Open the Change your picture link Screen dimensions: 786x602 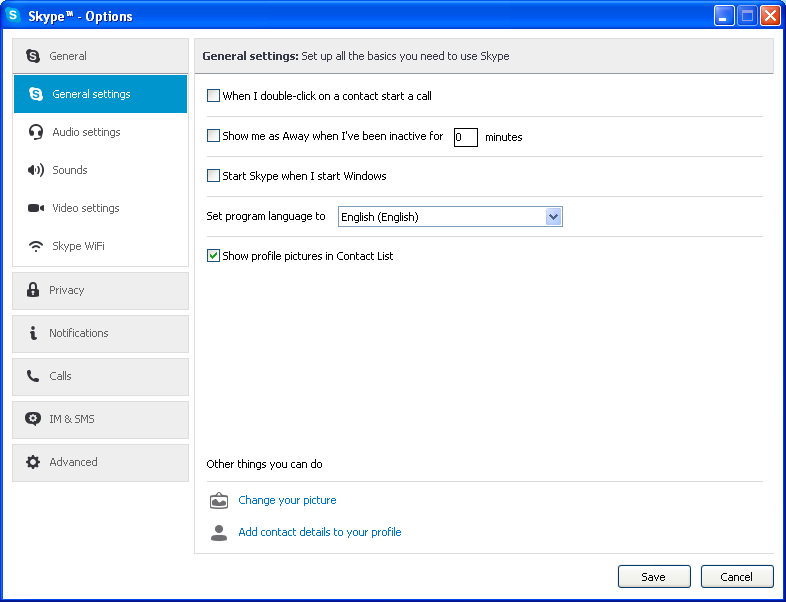(x=287, y=500)
